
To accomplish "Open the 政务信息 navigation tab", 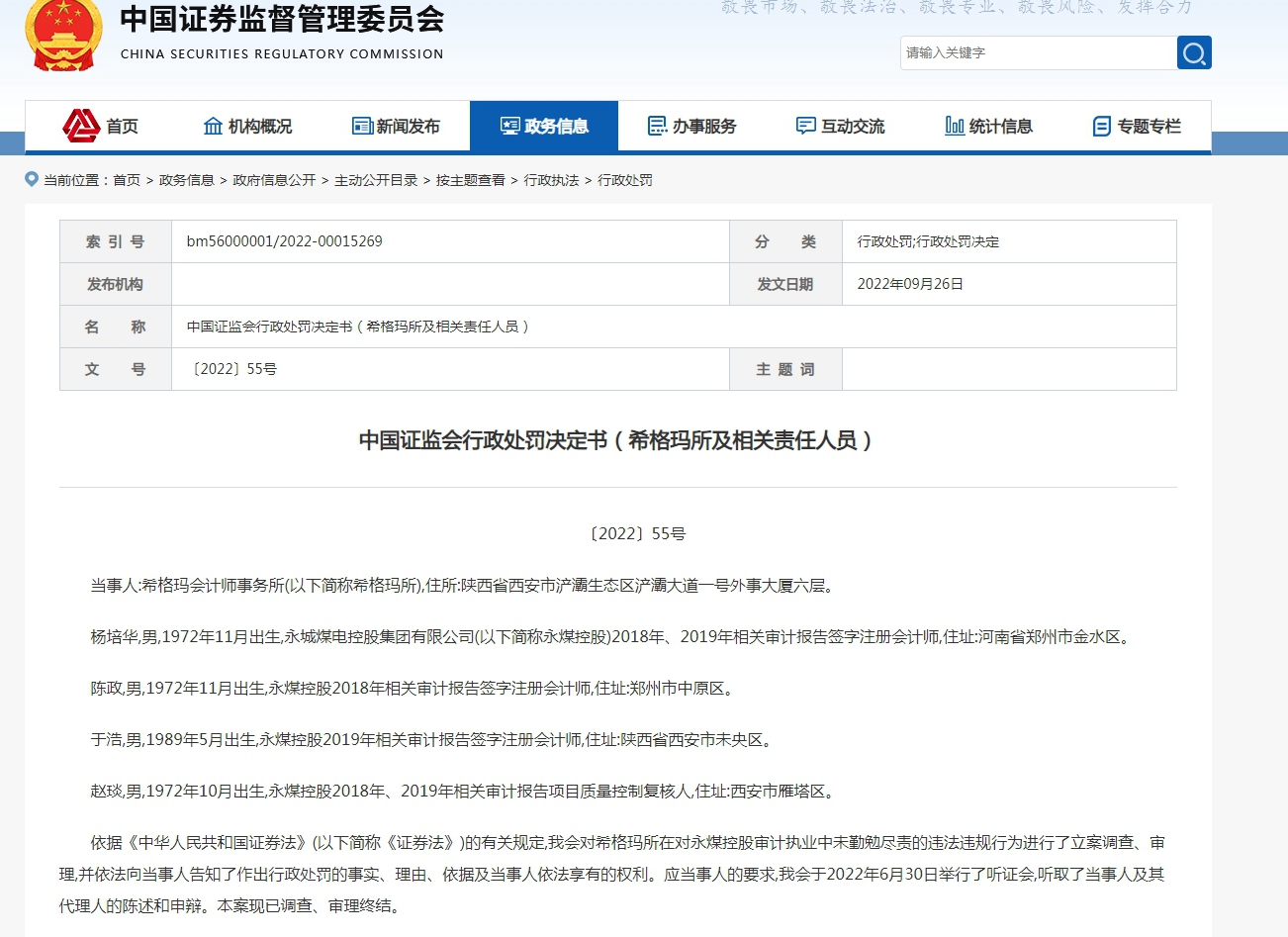I will 544,126.
